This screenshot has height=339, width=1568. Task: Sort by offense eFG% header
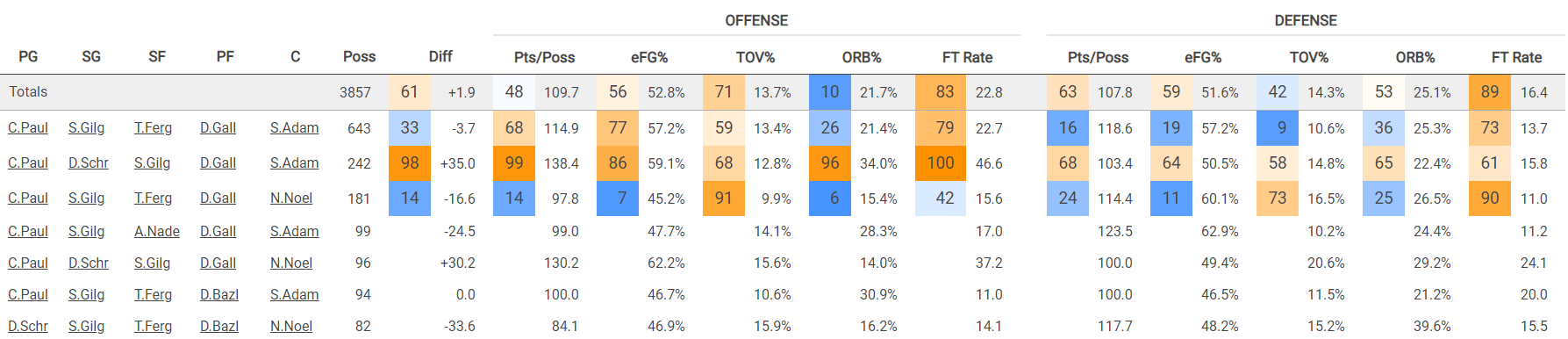click(649, 58)
